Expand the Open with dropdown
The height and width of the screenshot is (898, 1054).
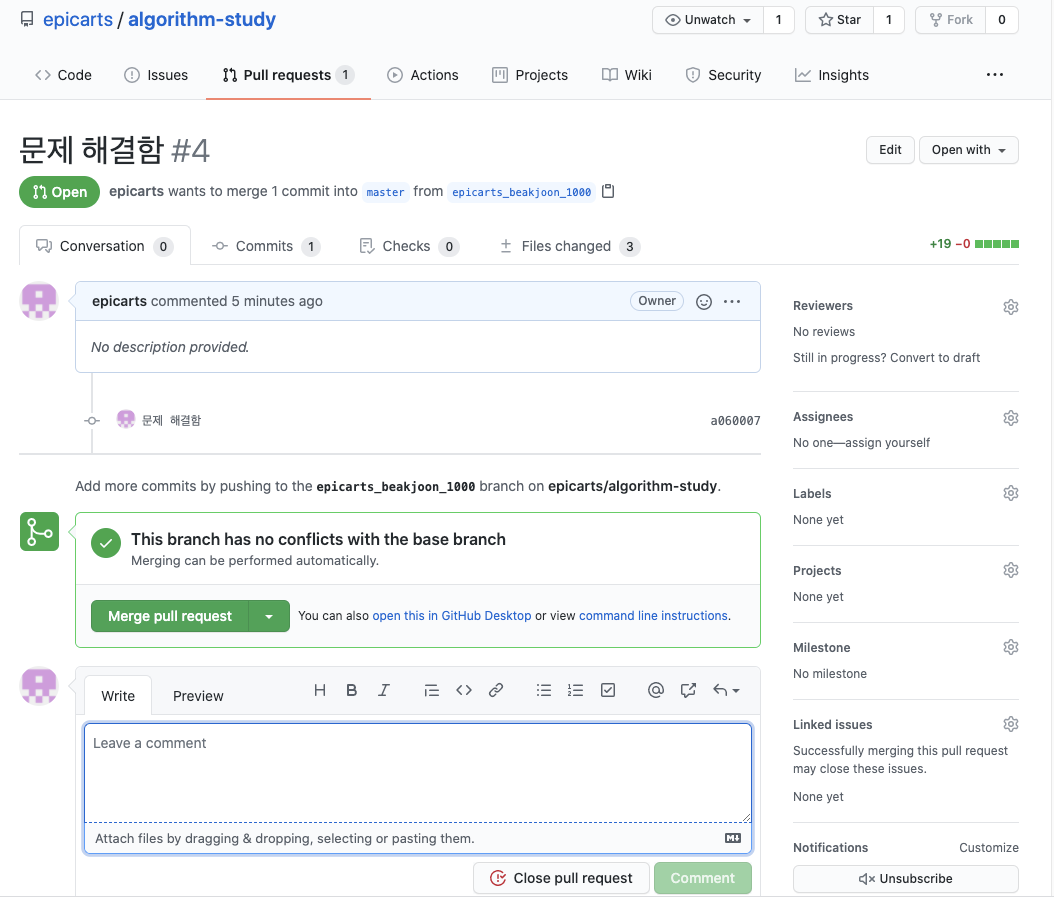coord(969,150)
